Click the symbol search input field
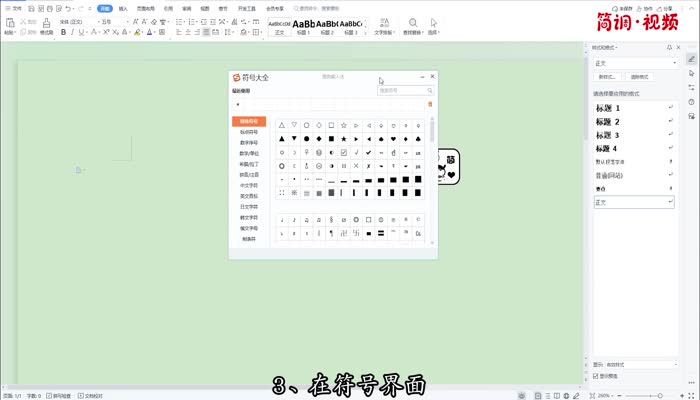Screen dimensions: 700x400 (x=400, y=91)
